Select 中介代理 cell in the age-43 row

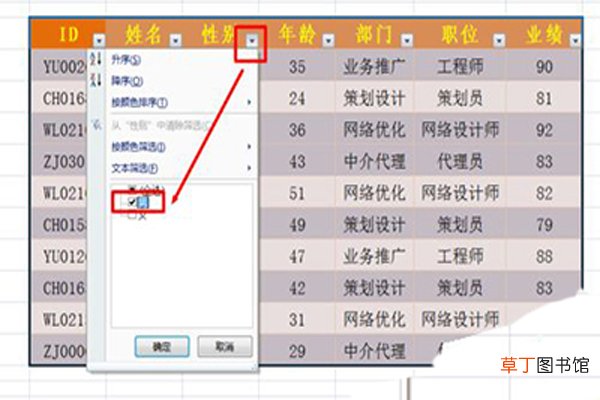pyautogui.click(x=374, y=162)
